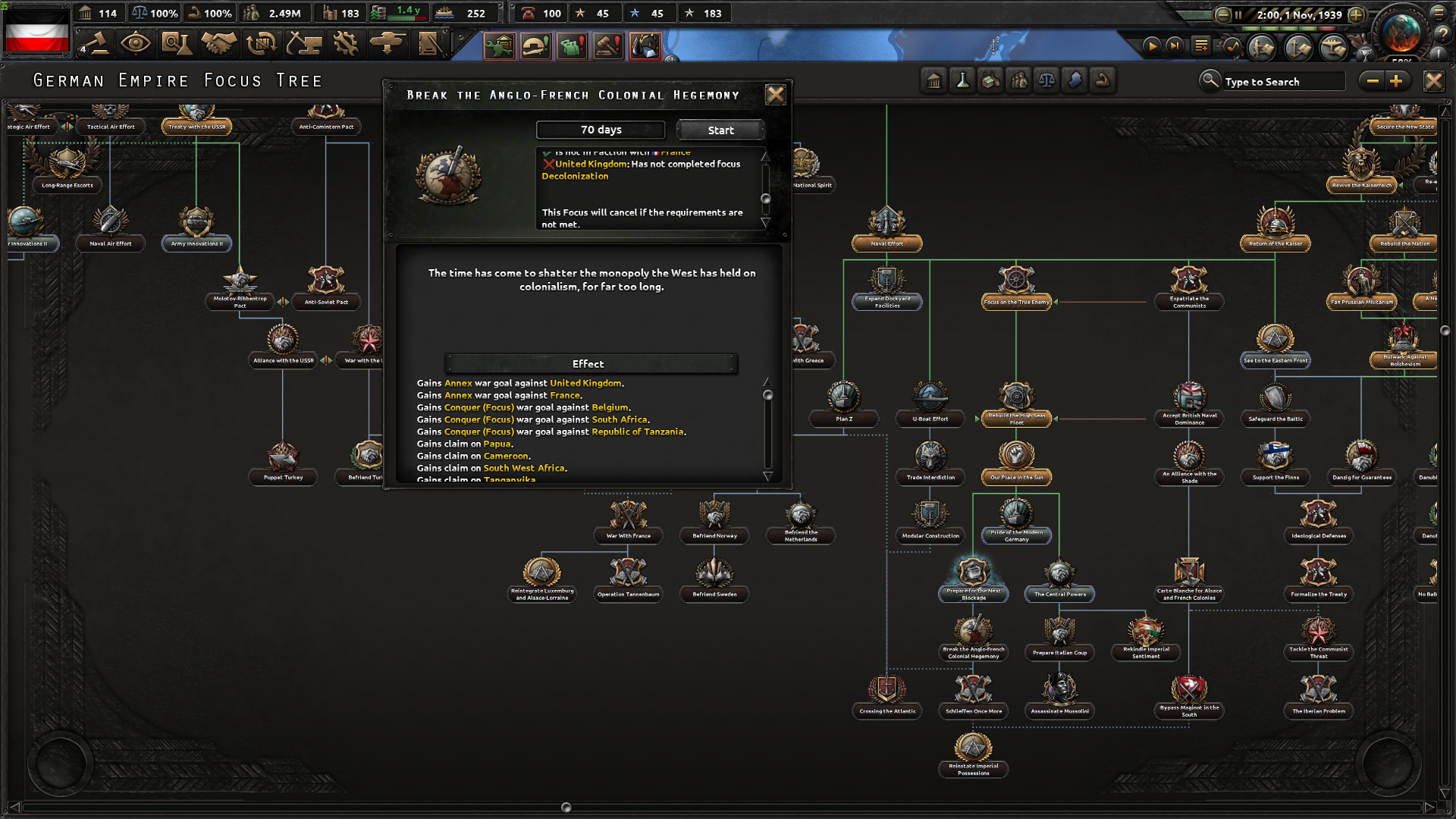1456x819 pixels.
Task: Click the Effect list scrollbar handle
Action: point(767,395)
